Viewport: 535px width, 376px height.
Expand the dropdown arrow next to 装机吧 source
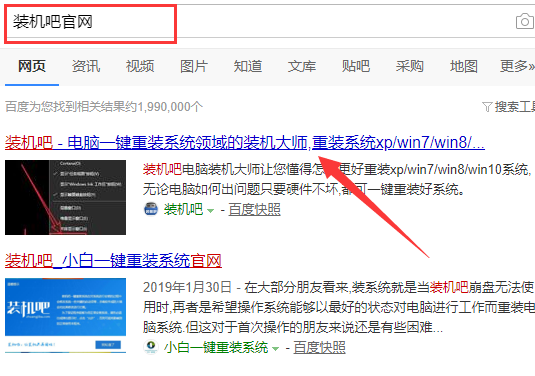[211, 211]
